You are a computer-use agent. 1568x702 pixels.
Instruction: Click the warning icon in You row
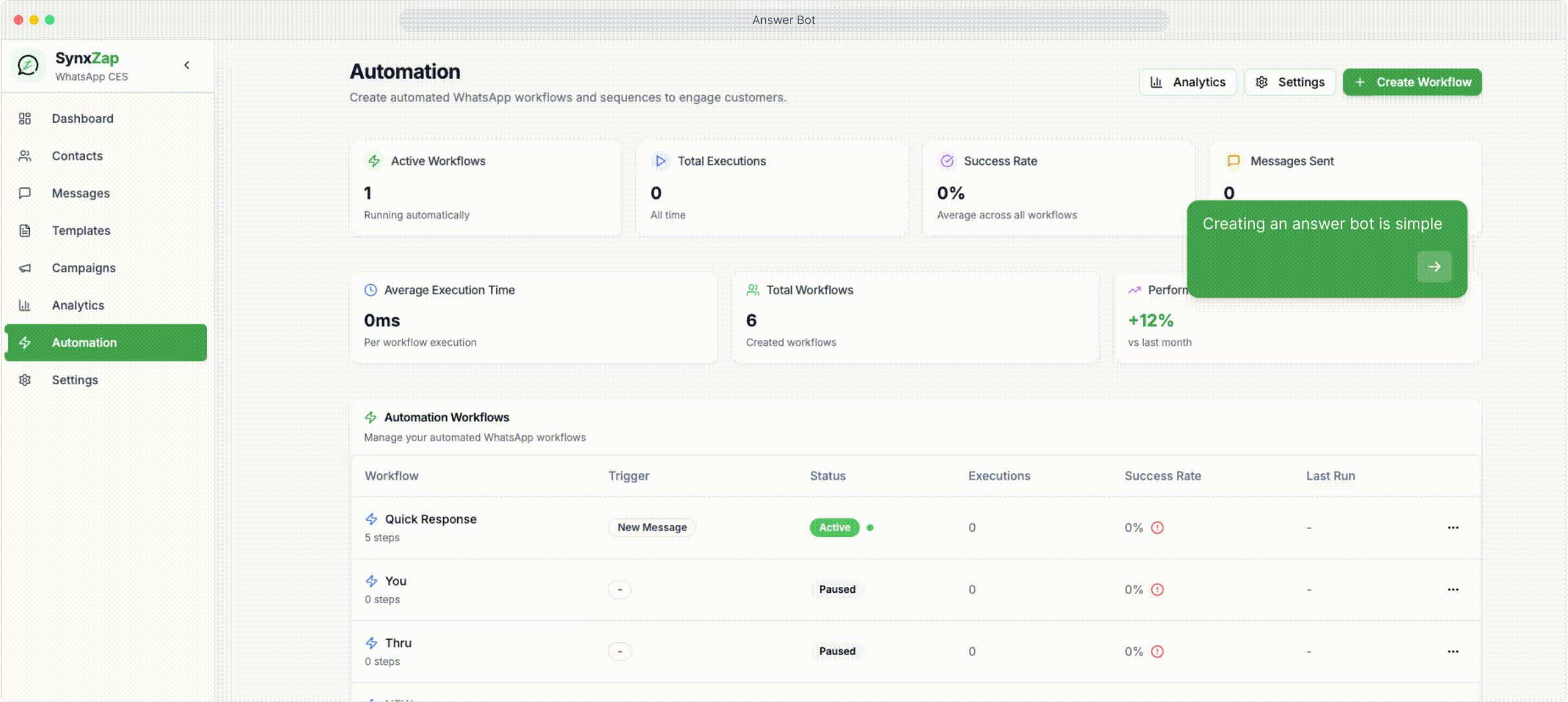click(x=1157, y=590)
